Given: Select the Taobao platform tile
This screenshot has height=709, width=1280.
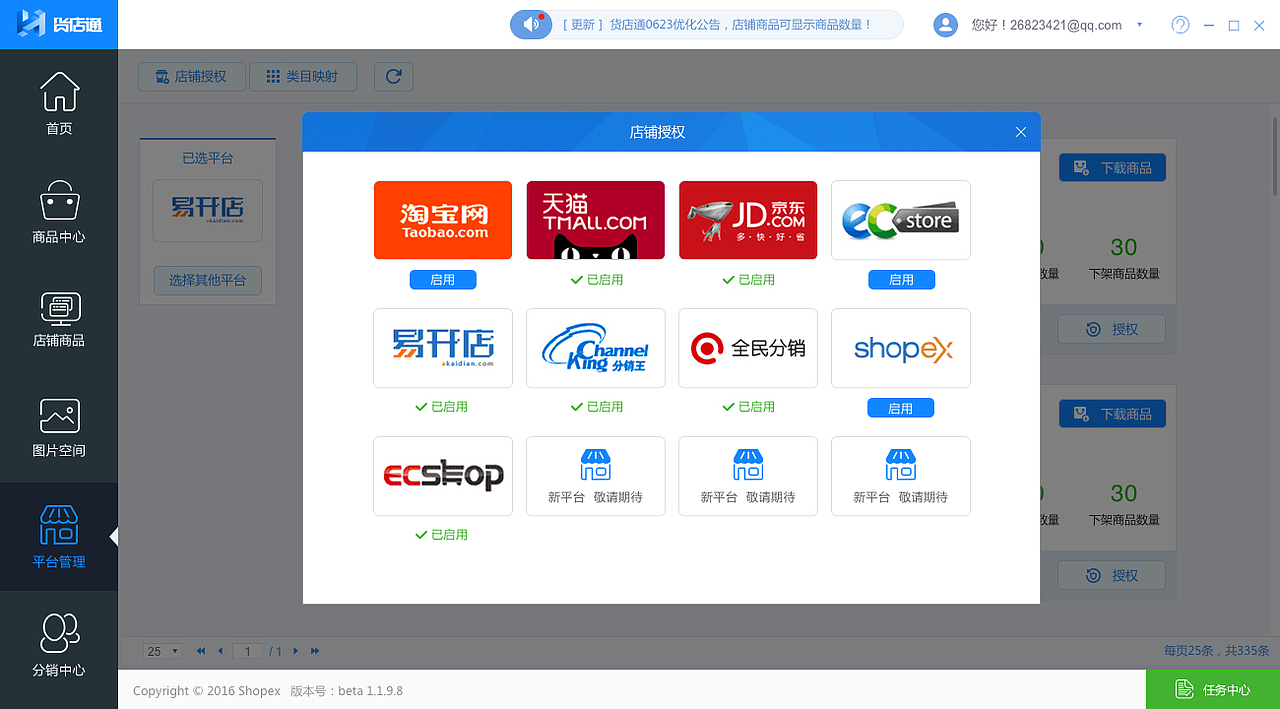Looking at the screenshot, I should [x=443, y=220].
